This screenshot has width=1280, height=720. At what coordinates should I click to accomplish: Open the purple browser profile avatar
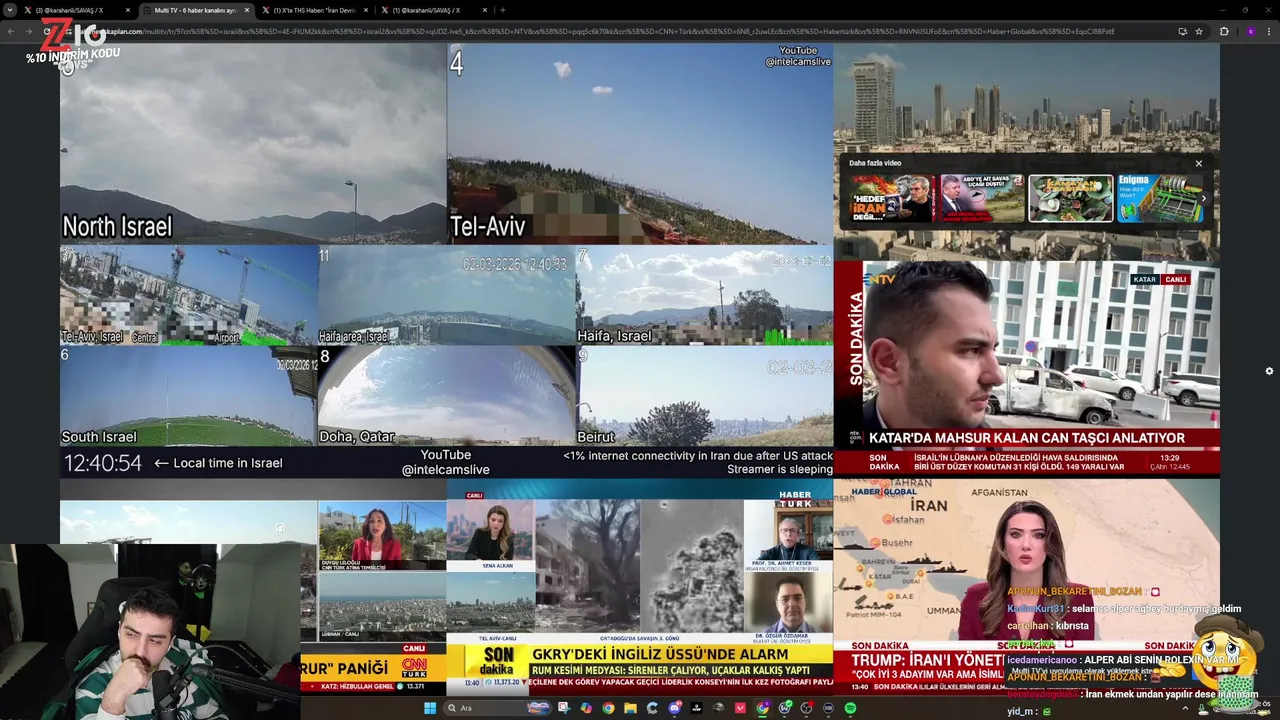coord(1250,31)
